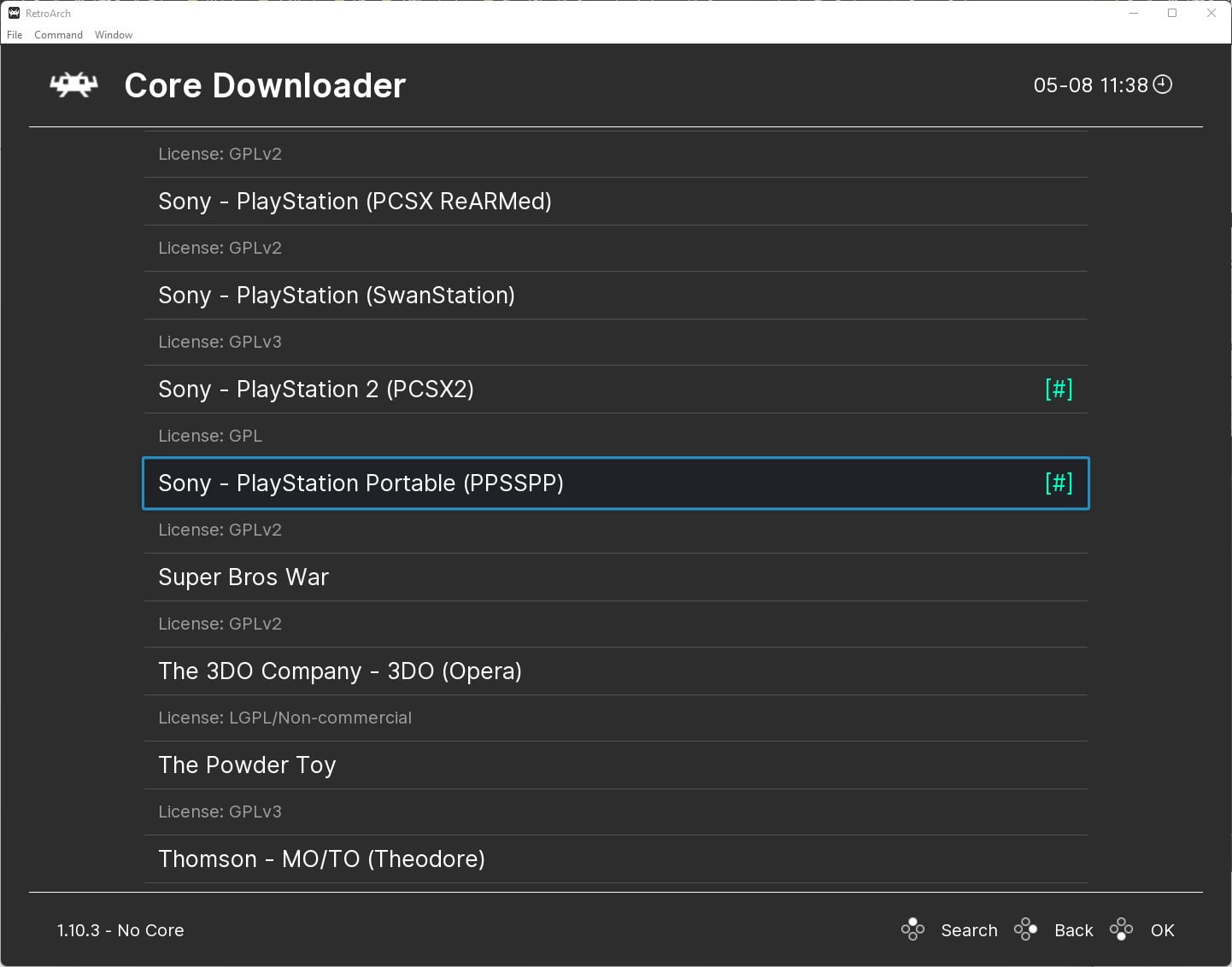Select Thomson - MO/TO (Theodore) core
The height and width of the screenshot is (967, 1232).
321,859
